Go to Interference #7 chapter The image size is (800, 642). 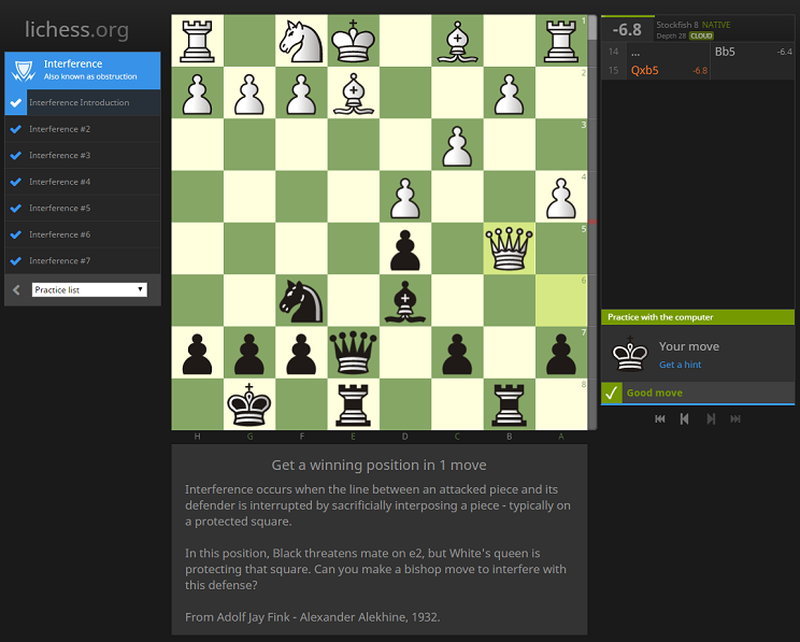pos(60,261)
